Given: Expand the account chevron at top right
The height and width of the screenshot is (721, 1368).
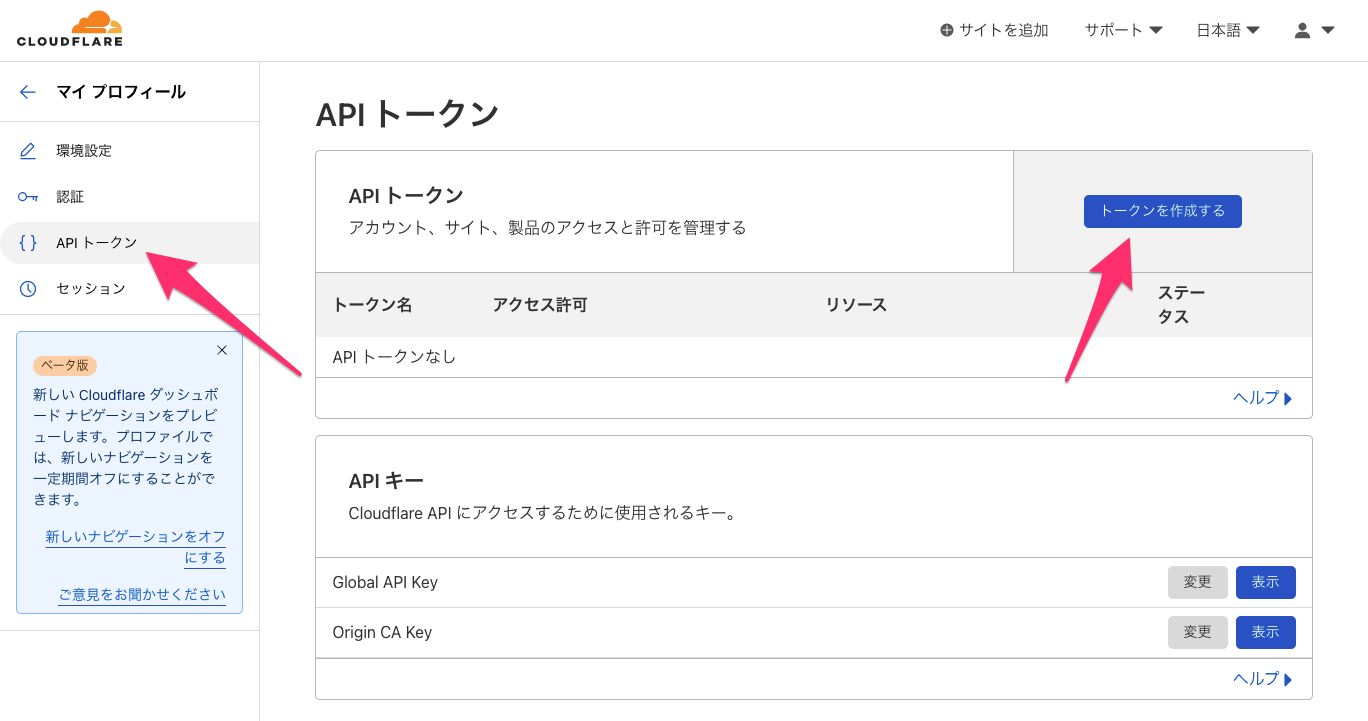Looking at the screenshot, I should [x=1327, y=30].
